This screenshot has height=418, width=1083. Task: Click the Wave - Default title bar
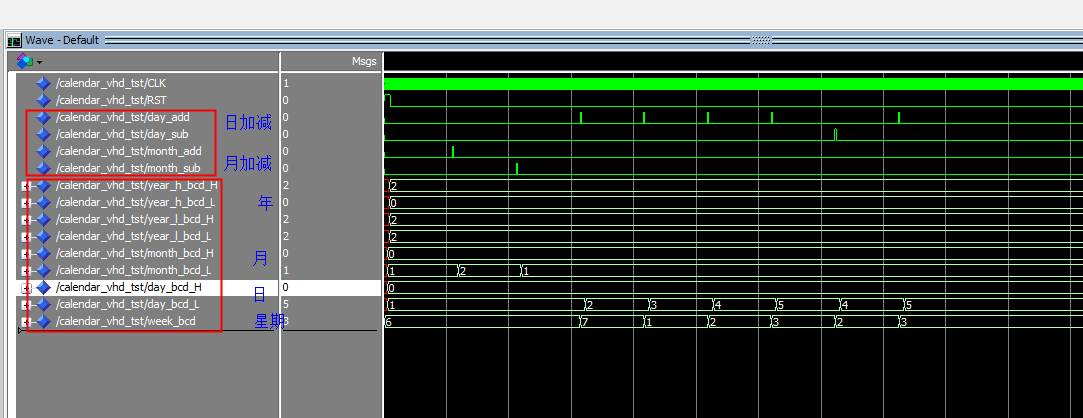pos(542,40)
